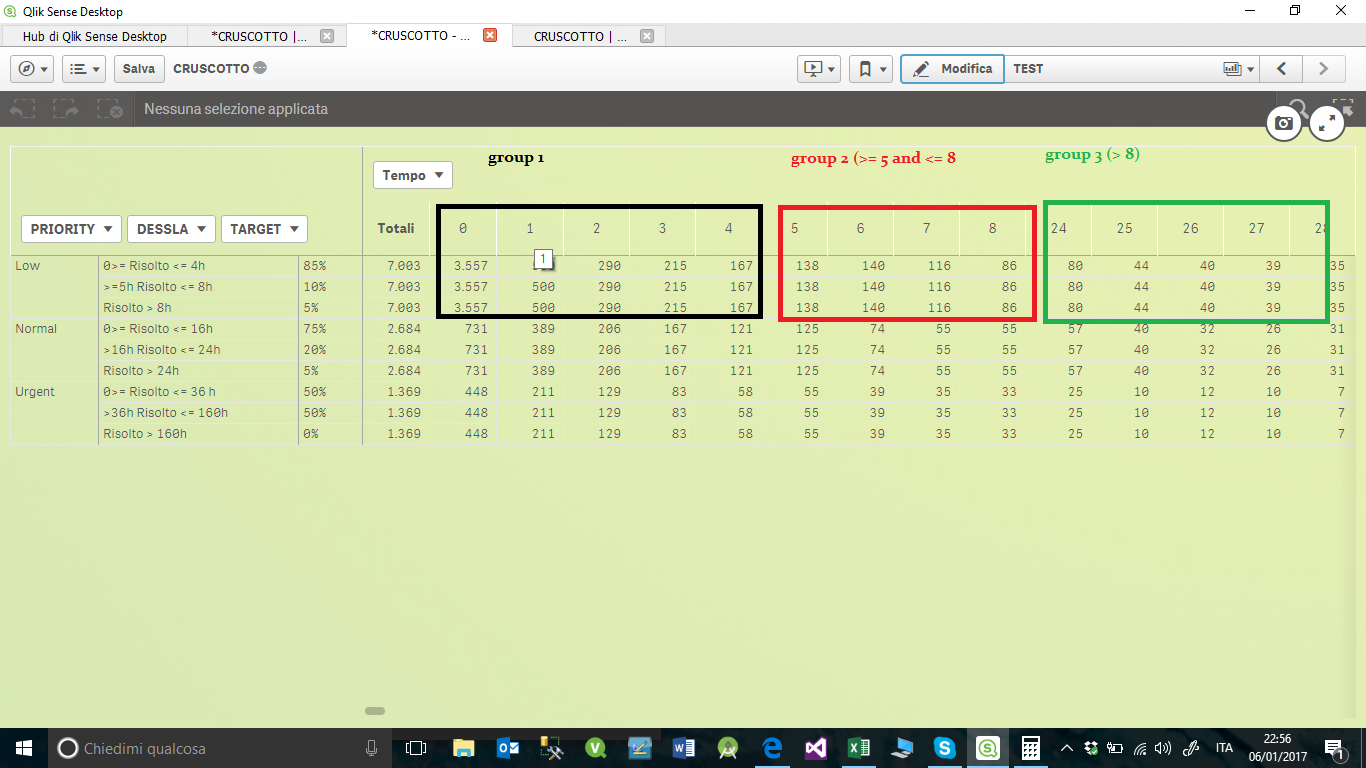Open File Explorer from the taskbar
1366x768 pixels.
tap(463, 748)
